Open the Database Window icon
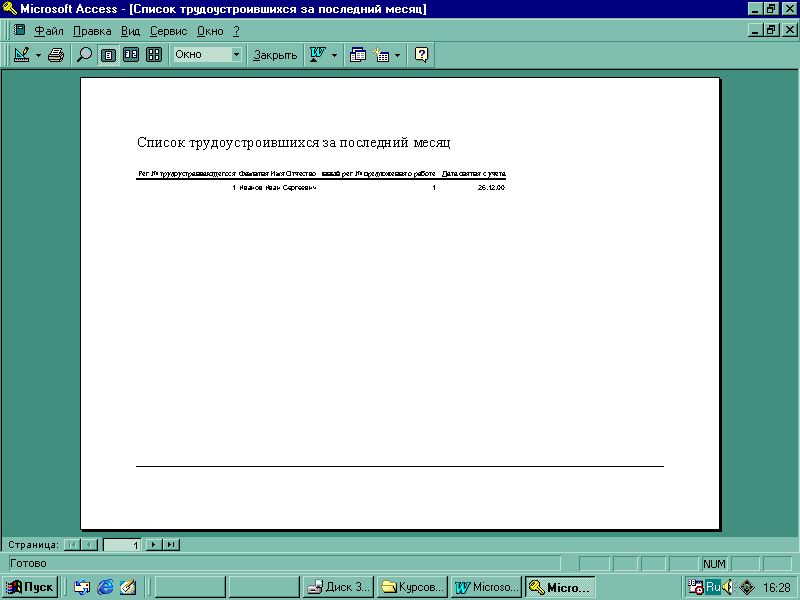This screenshot has width=800, height=600. point(358,55)
